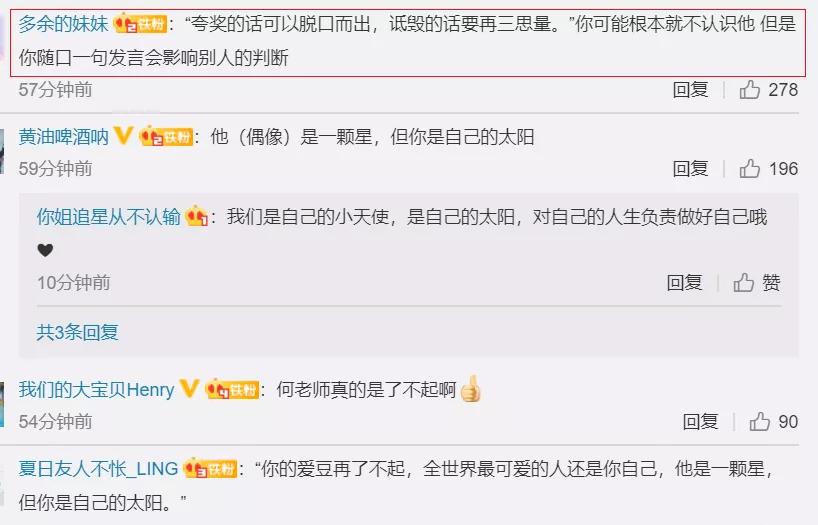Open 你姐追星从不认输's profile link
818x525 pixels.
(x=109, y=216)
